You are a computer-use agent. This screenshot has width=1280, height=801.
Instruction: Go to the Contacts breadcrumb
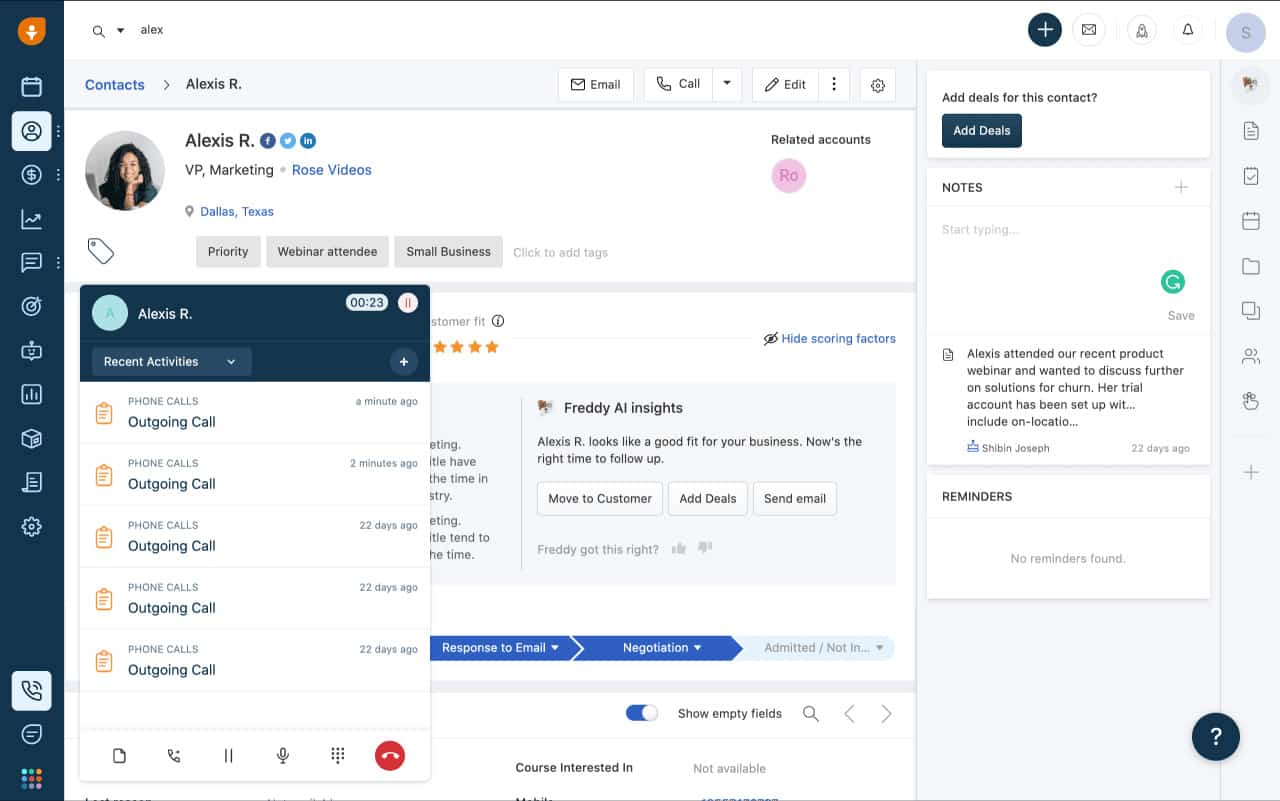pos(115,85)
